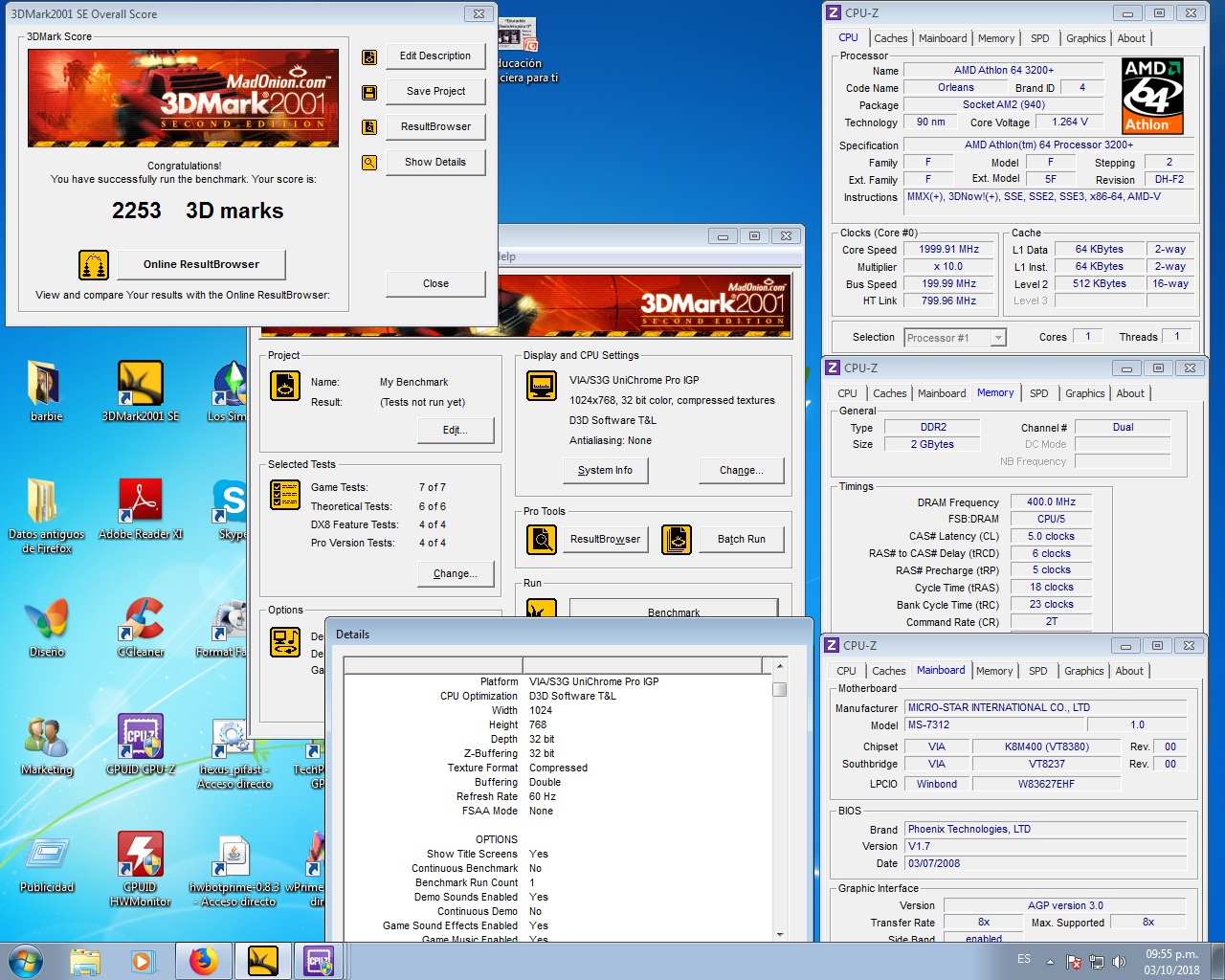Viewport: 1225px width, 980px height.
Task: Open File Explorer from the taskbar
Action: coord(85,961)
